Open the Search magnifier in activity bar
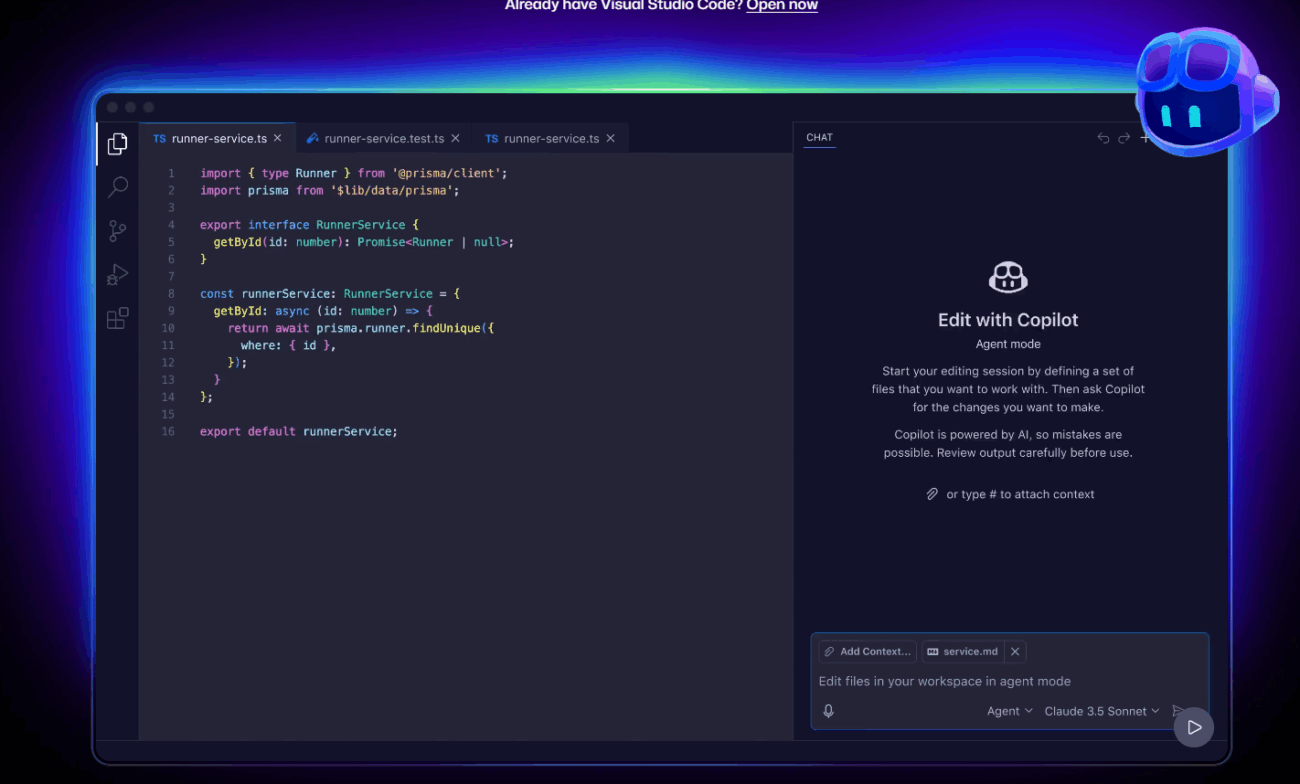Image resolution: width=1300 pixels, height=784 pixels. click(x=118, y=187)
